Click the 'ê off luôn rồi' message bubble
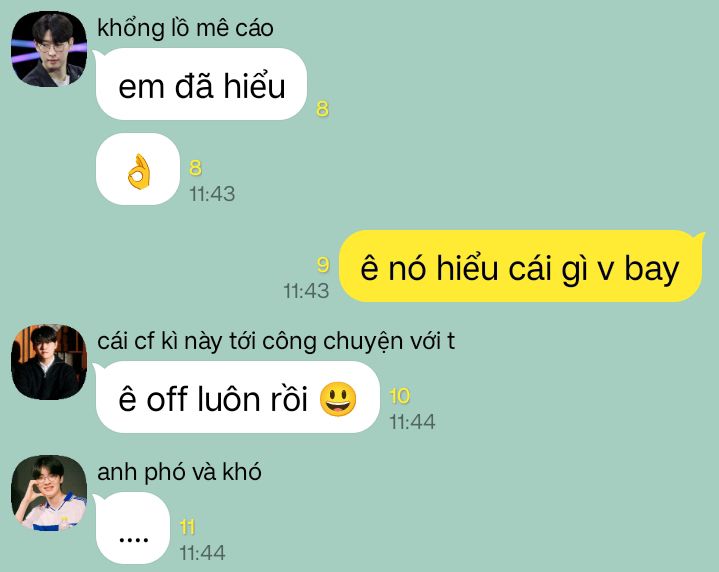The width and height of the screenshot is (719, 572). coord(238,397)
